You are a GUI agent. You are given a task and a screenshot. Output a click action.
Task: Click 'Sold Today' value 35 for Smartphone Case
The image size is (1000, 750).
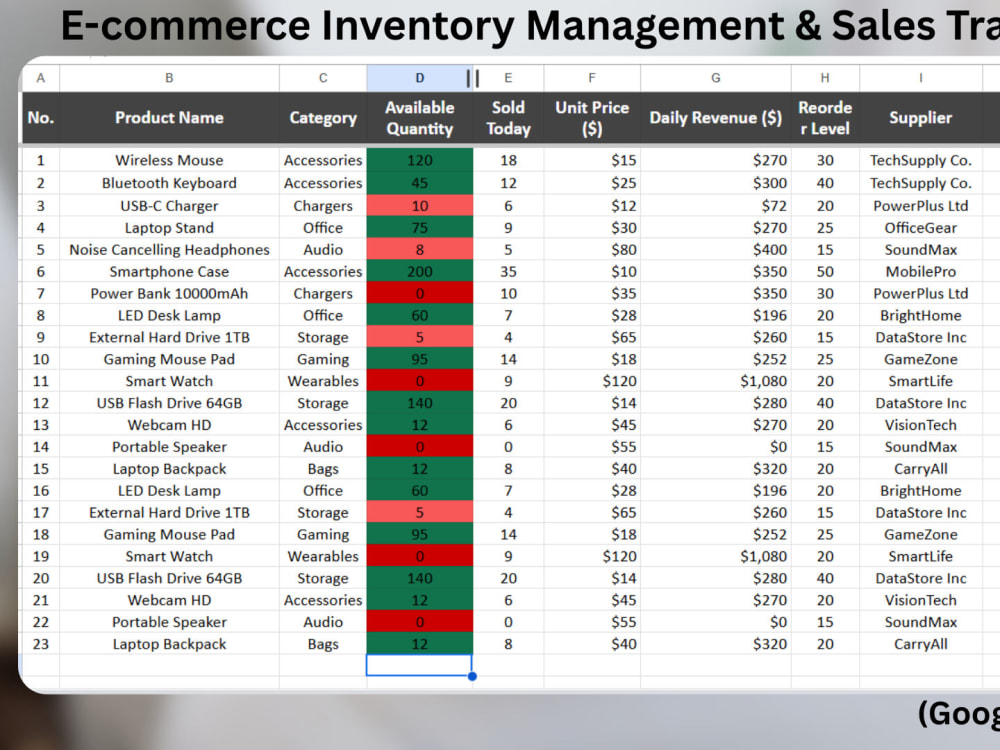click(508, 272)
